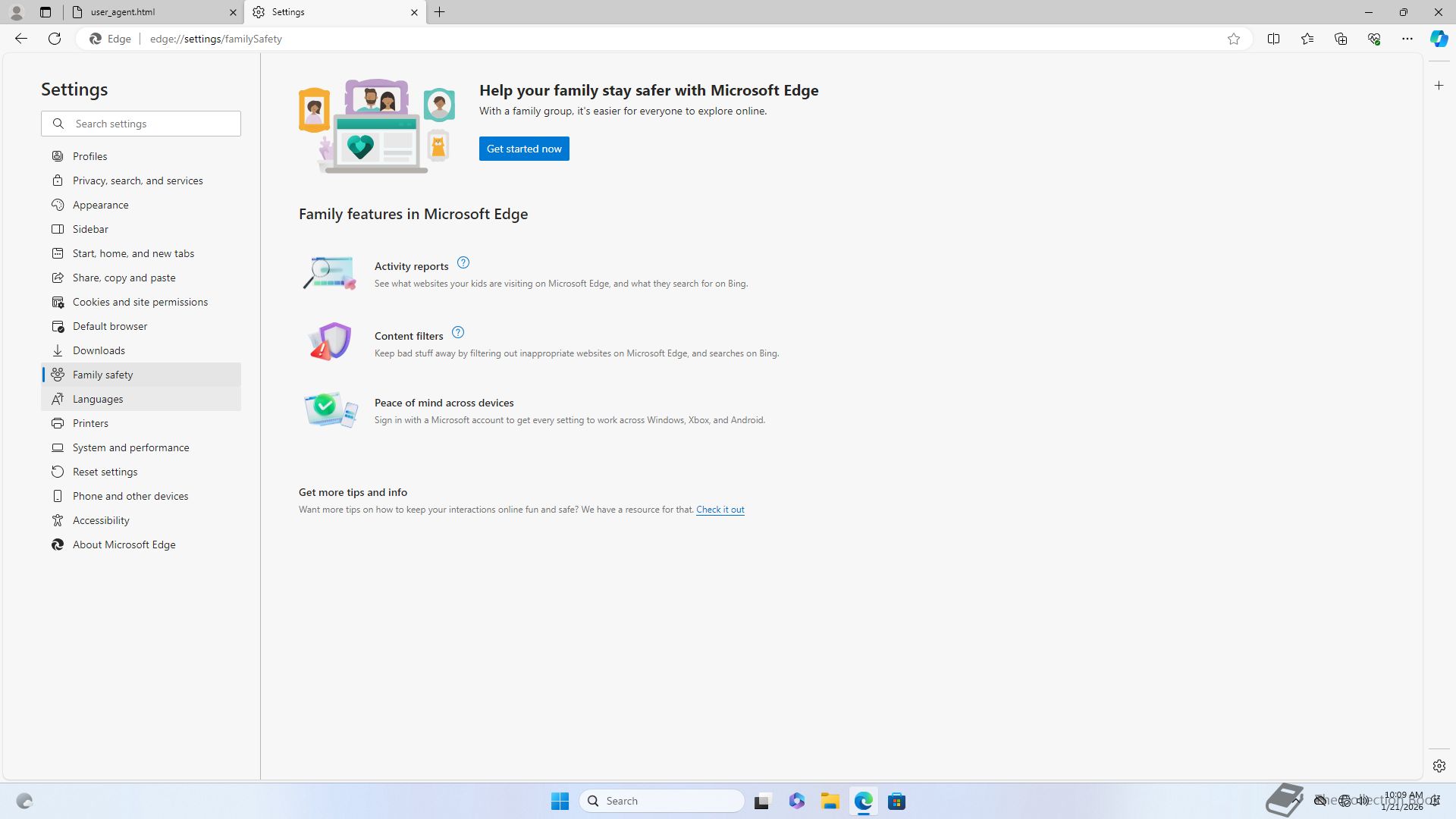Open File Explorer from the taskbar
The width and height of the screenshot is (1456, 819).
830,802
